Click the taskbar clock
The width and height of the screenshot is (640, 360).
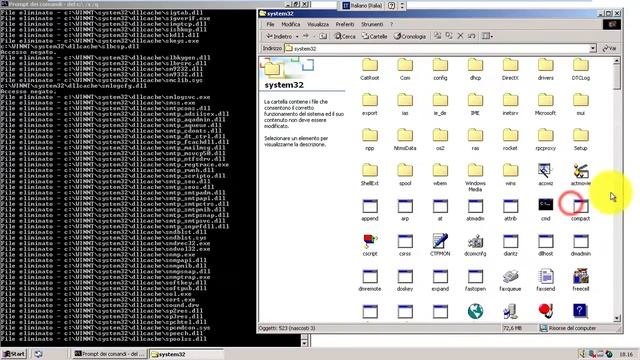coord(626,354)
